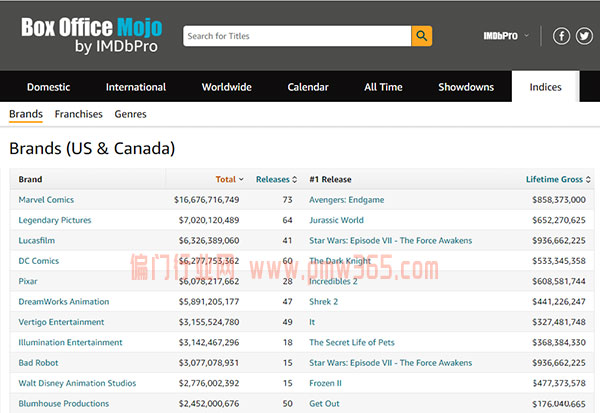Open the Blumhouse Productions brand link
The height and width of the screenshot is (413, 600).
64,403
